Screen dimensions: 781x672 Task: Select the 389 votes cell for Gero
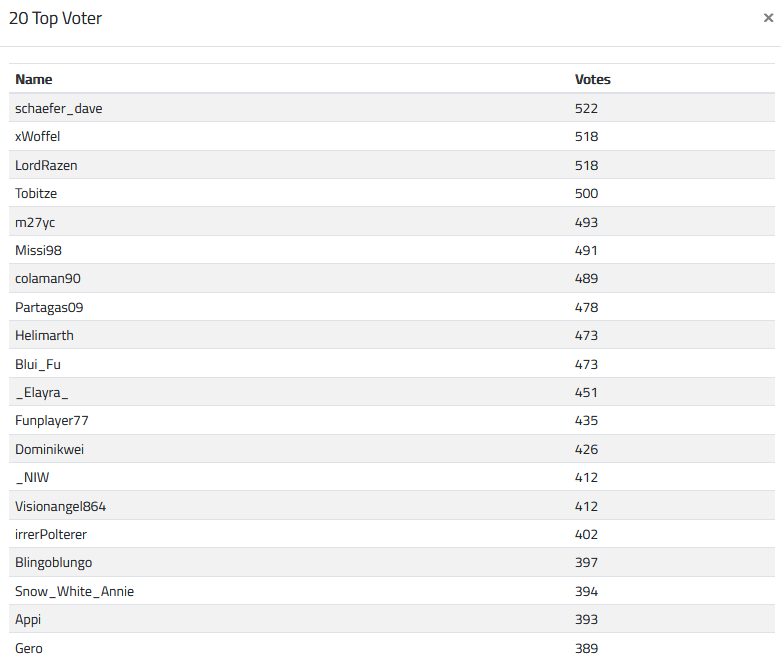pos(586,648)
